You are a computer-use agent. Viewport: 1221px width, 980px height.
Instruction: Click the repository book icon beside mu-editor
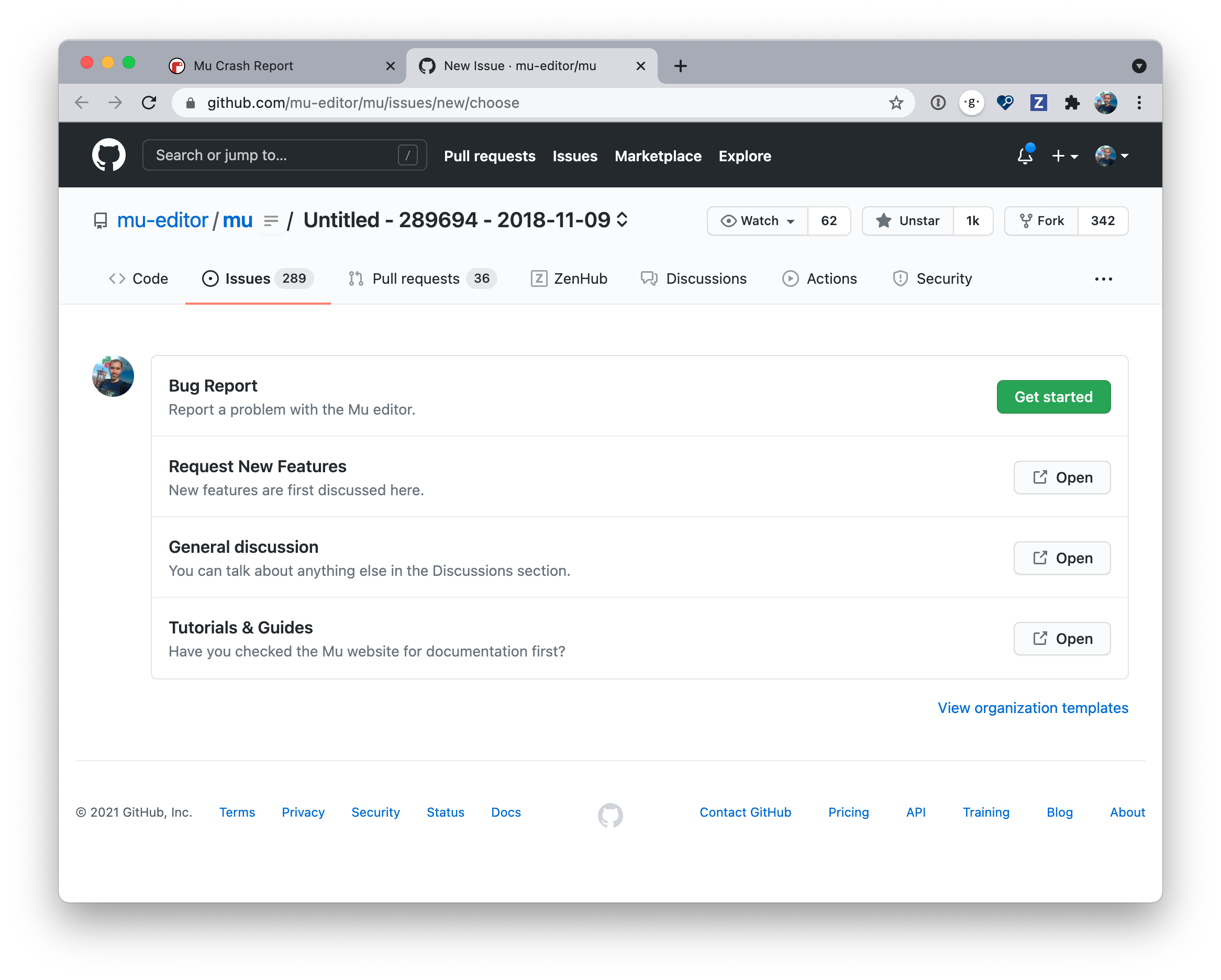[100, 221]
